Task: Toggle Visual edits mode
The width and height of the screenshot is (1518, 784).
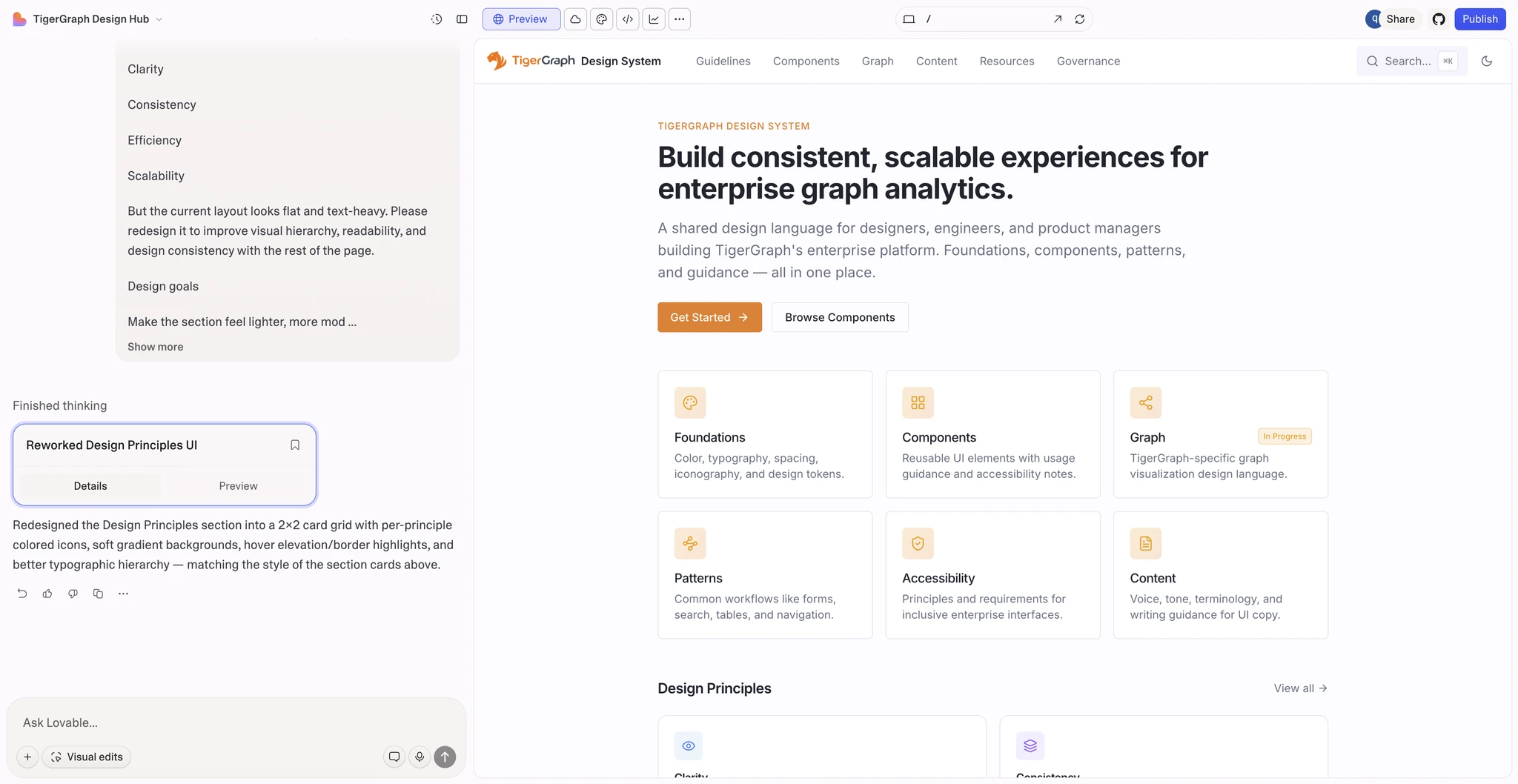Action: pos(87,757)
